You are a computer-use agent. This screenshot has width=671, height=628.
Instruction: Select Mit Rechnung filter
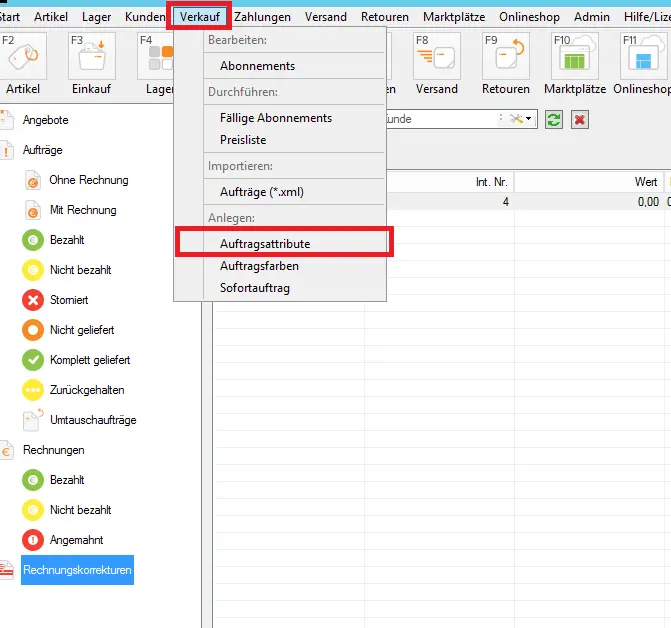point(83,210)
